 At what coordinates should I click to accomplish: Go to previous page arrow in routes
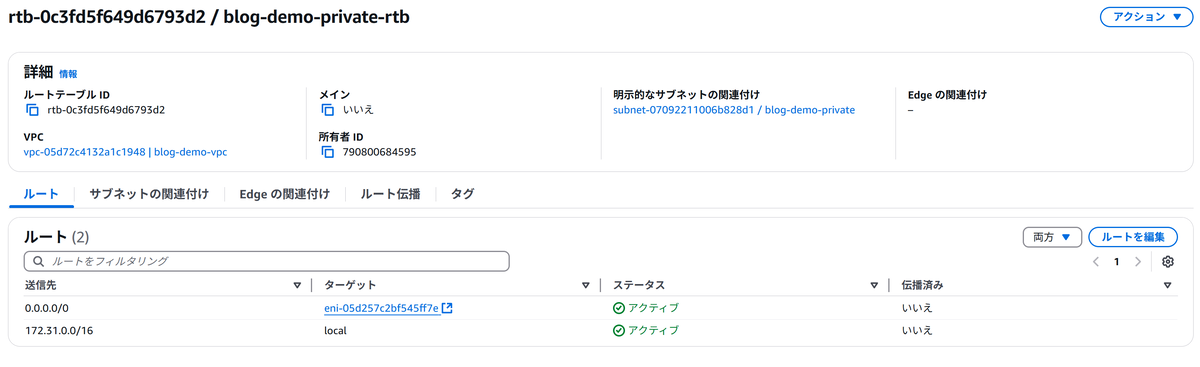point(1096,262)
